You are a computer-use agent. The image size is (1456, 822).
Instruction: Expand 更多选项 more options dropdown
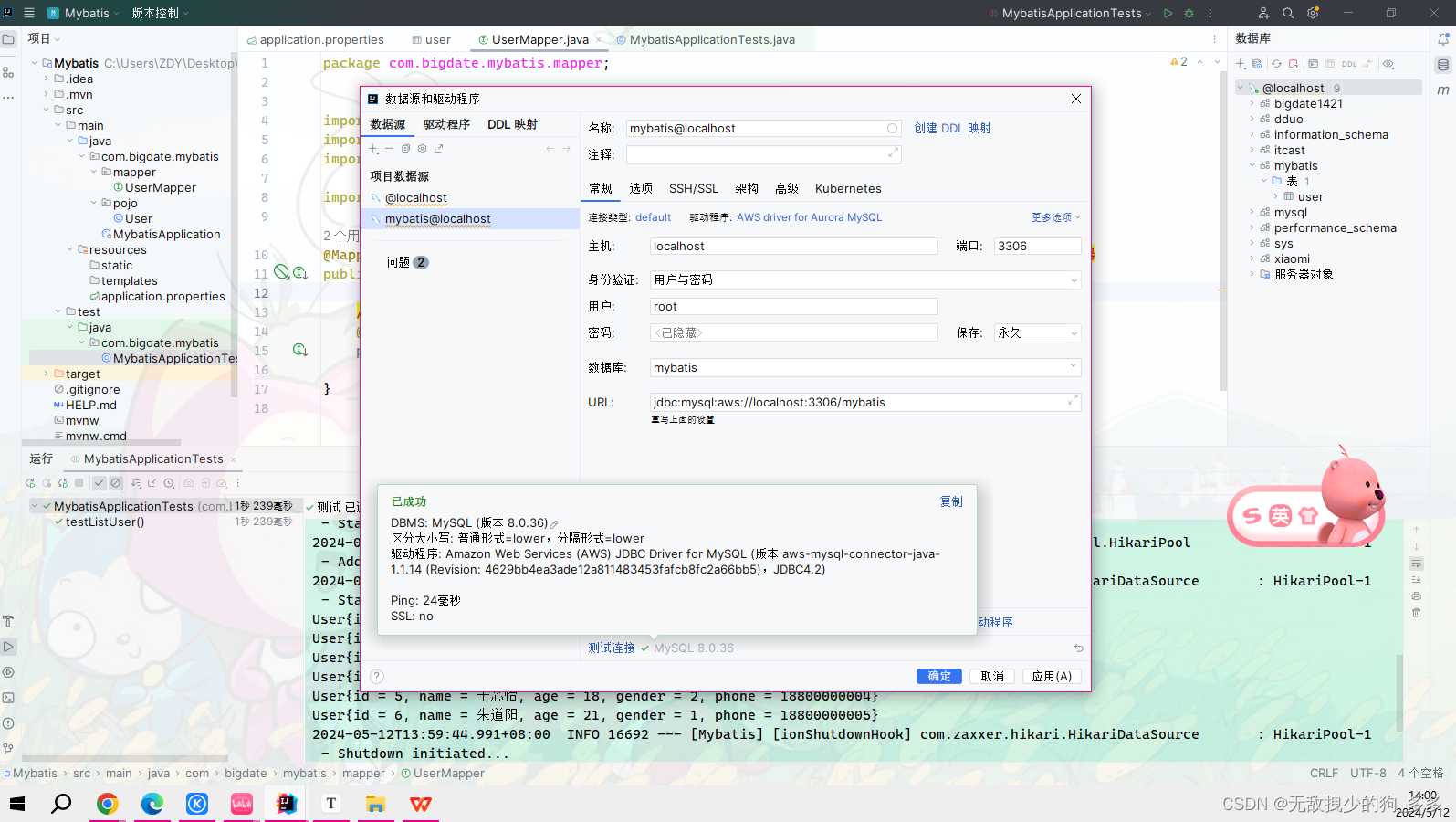click(x=1055, y=217)
